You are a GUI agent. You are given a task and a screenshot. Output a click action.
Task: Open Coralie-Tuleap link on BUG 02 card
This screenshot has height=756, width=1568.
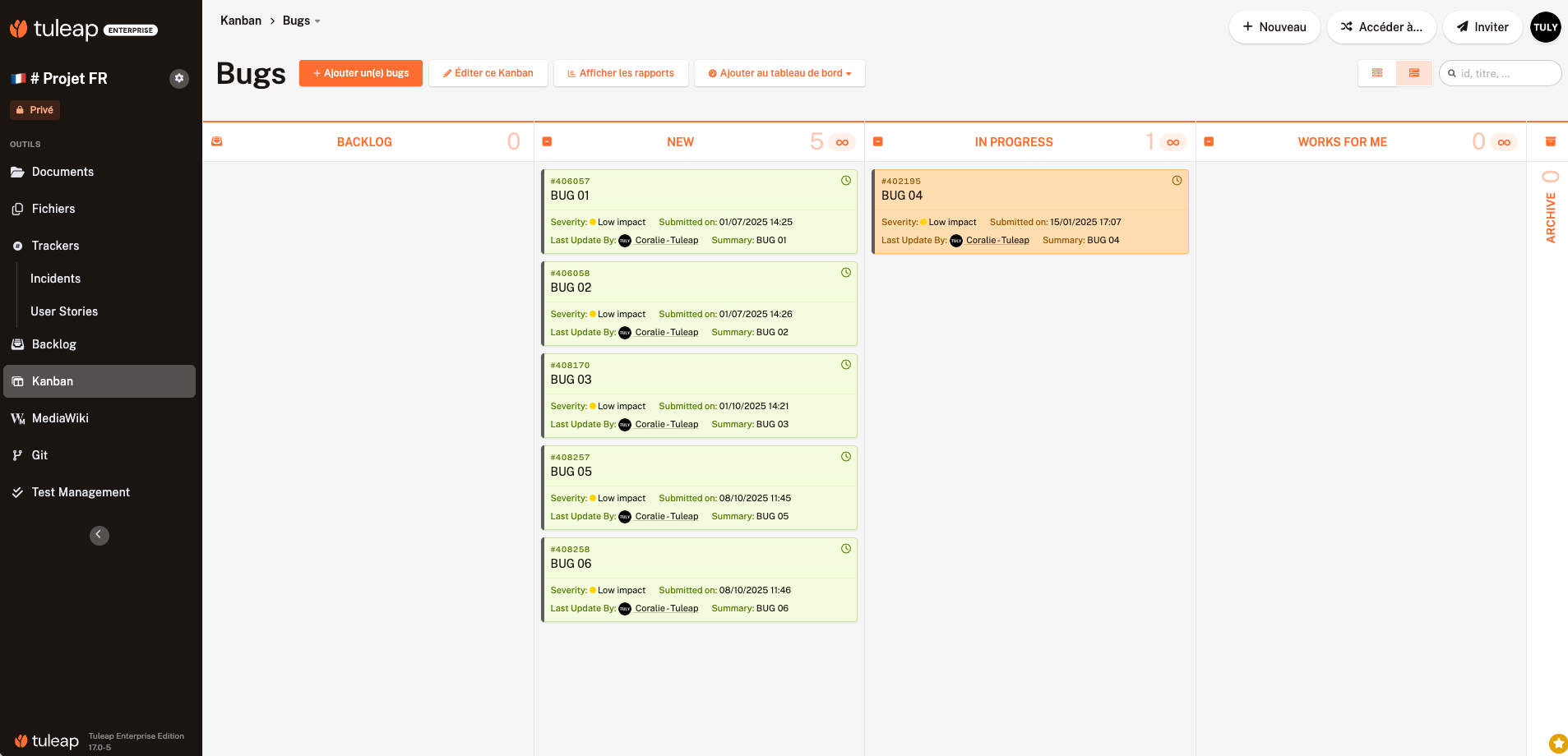[x=667, y=333]
